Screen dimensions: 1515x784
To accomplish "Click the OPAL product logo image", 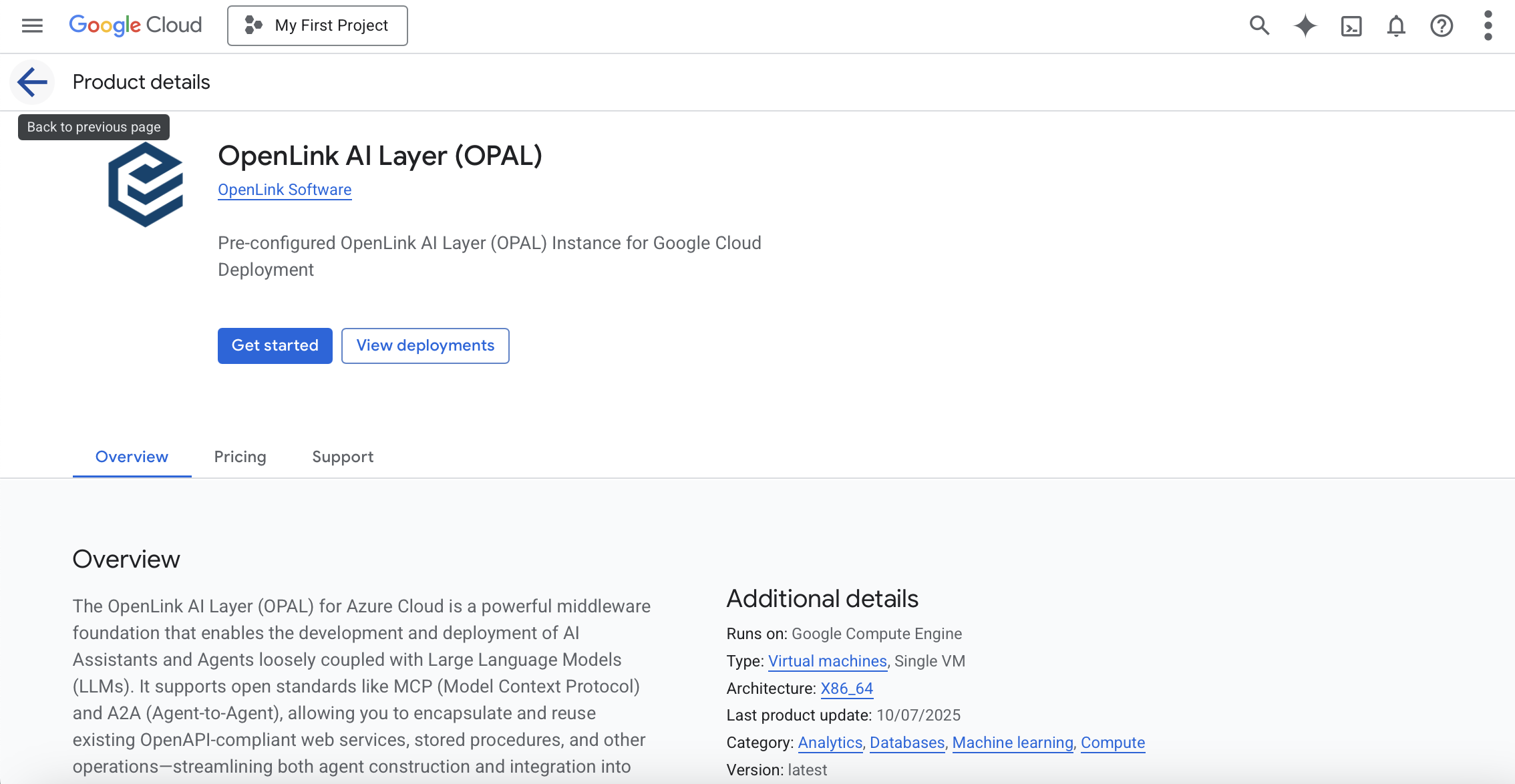I will coord(146,184).
